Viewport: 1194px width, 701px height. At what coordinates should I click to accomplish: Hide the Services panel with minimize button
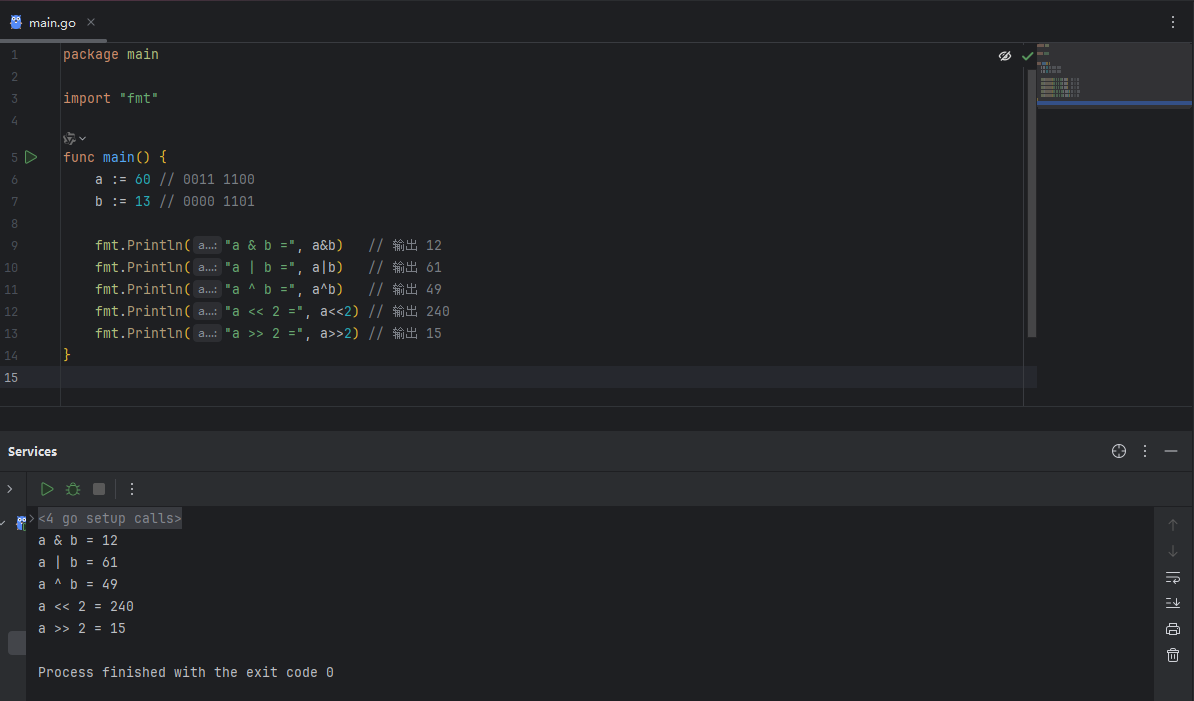tap(1171, 452)
